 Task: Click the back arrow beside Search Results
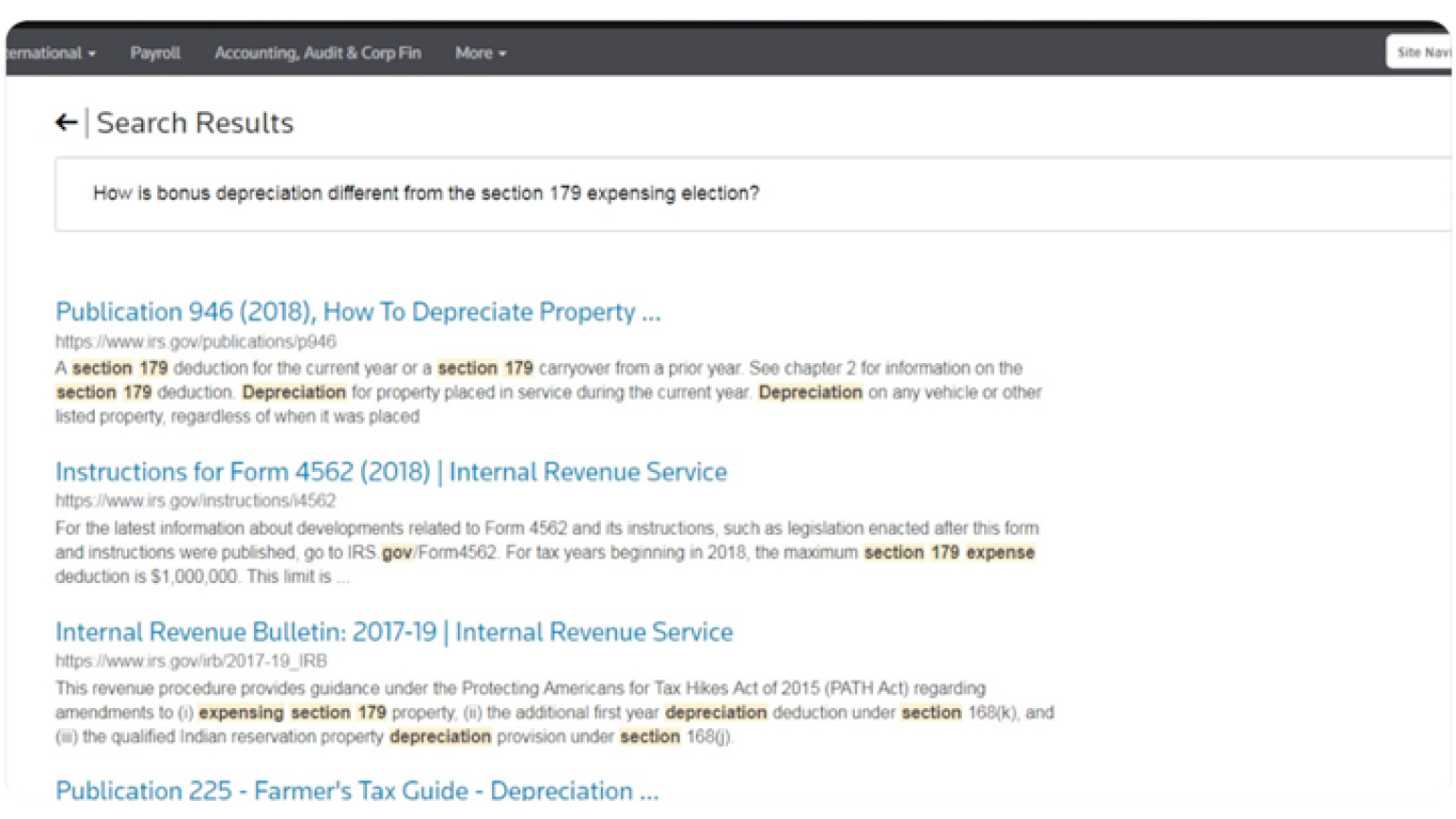65,122
